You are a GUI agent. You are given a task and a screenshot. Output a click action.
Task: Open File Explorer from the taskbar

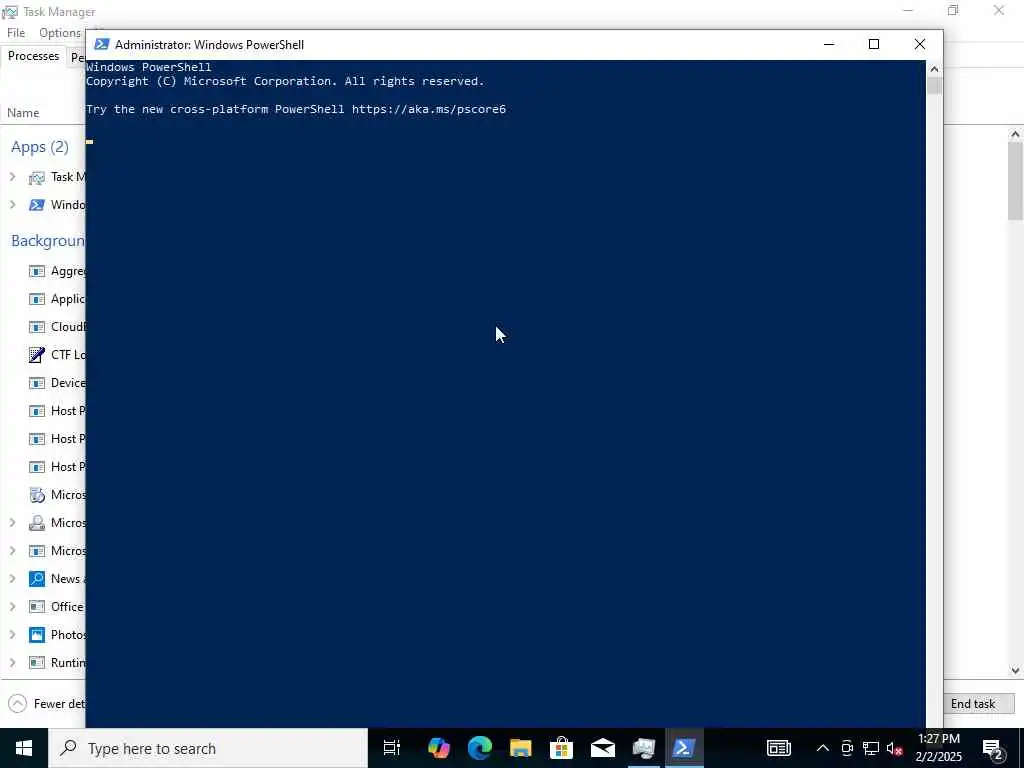520,748
